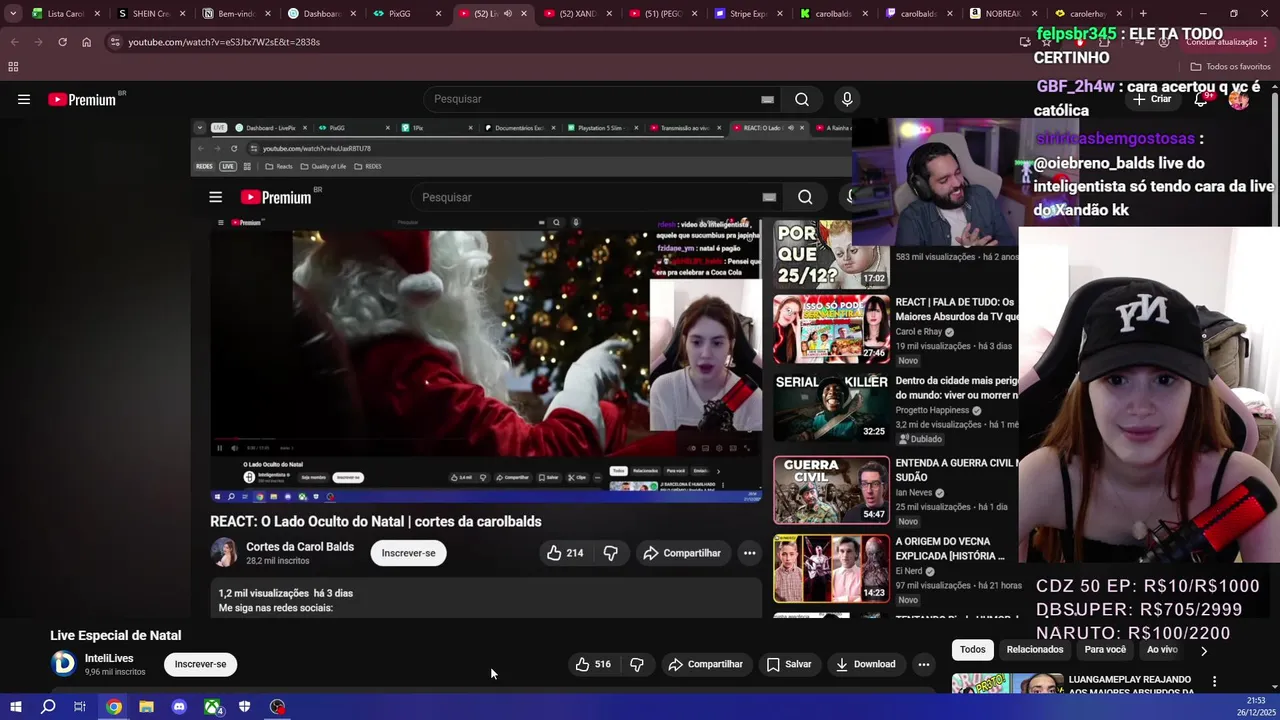Image resolution: width=1280 pixels, height=720 pixels.
Task: Open the YouTube guide hamburger menu
Action: 24,99
